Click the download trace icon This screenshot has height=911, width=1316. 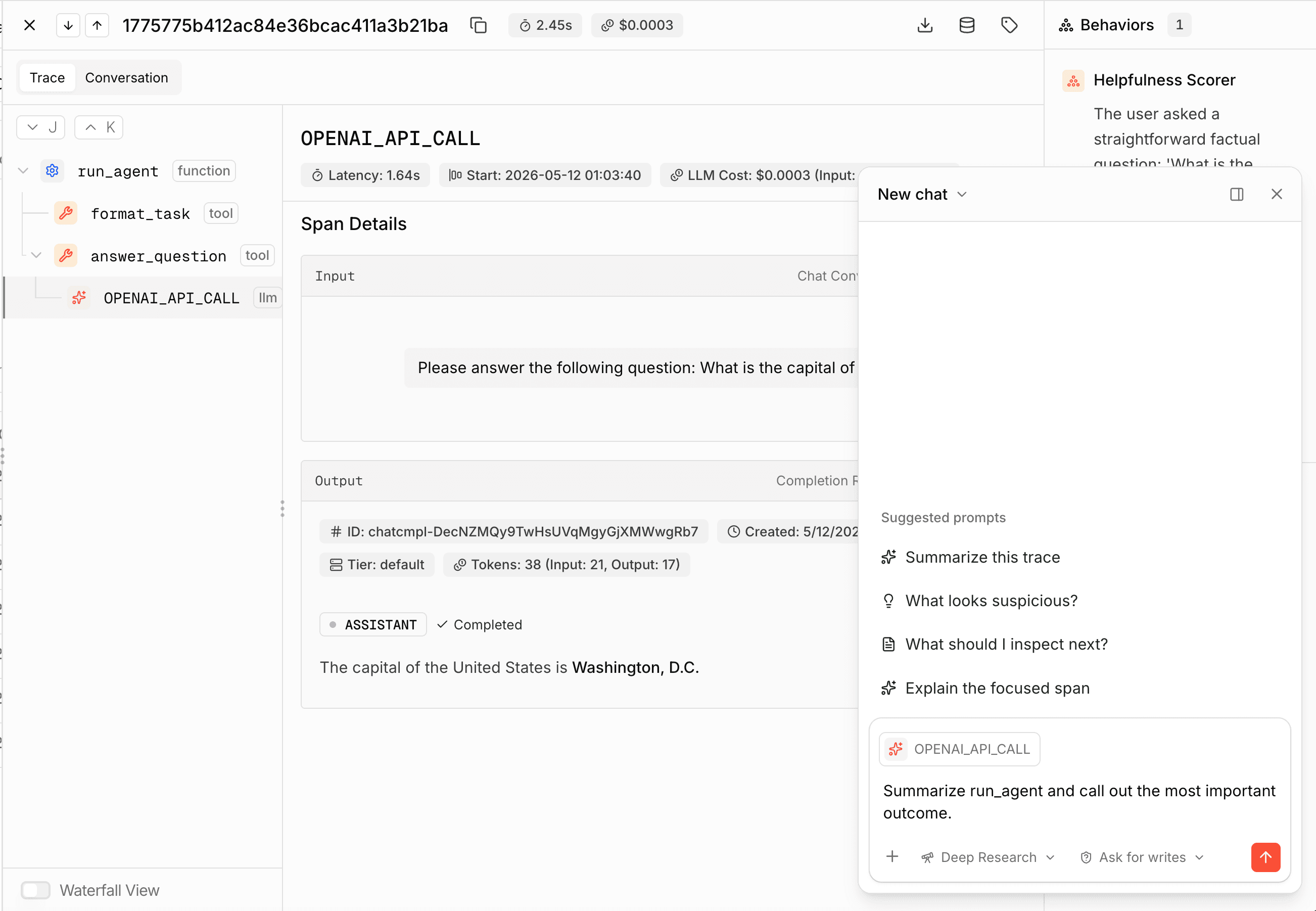coord(925,25)
